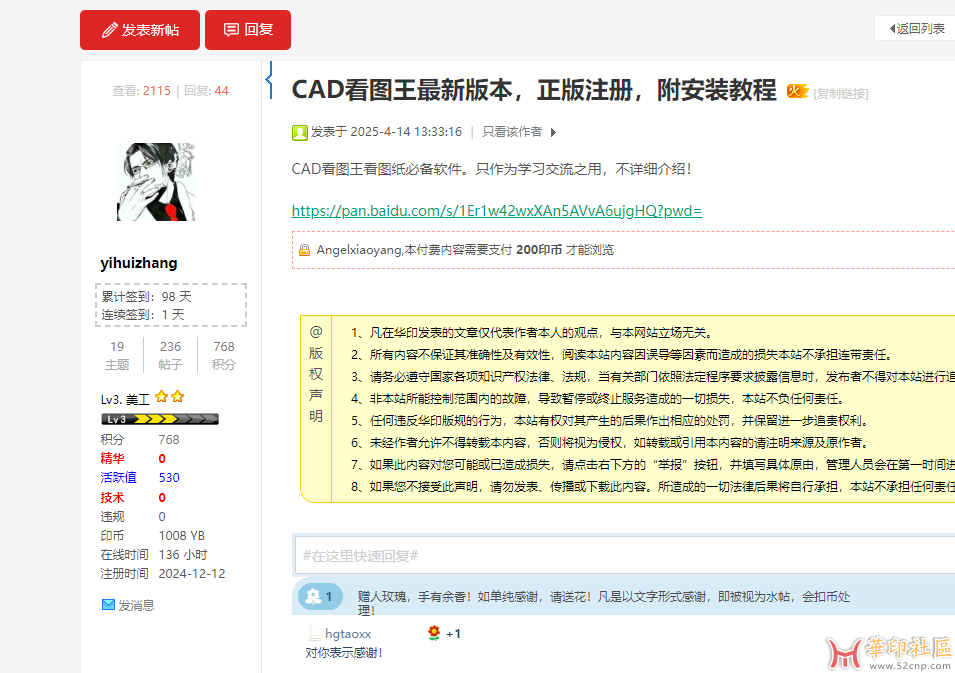View the 768 积分 points count
The width and height of the screenshot is (955, 673).
(x=224, y=355)
